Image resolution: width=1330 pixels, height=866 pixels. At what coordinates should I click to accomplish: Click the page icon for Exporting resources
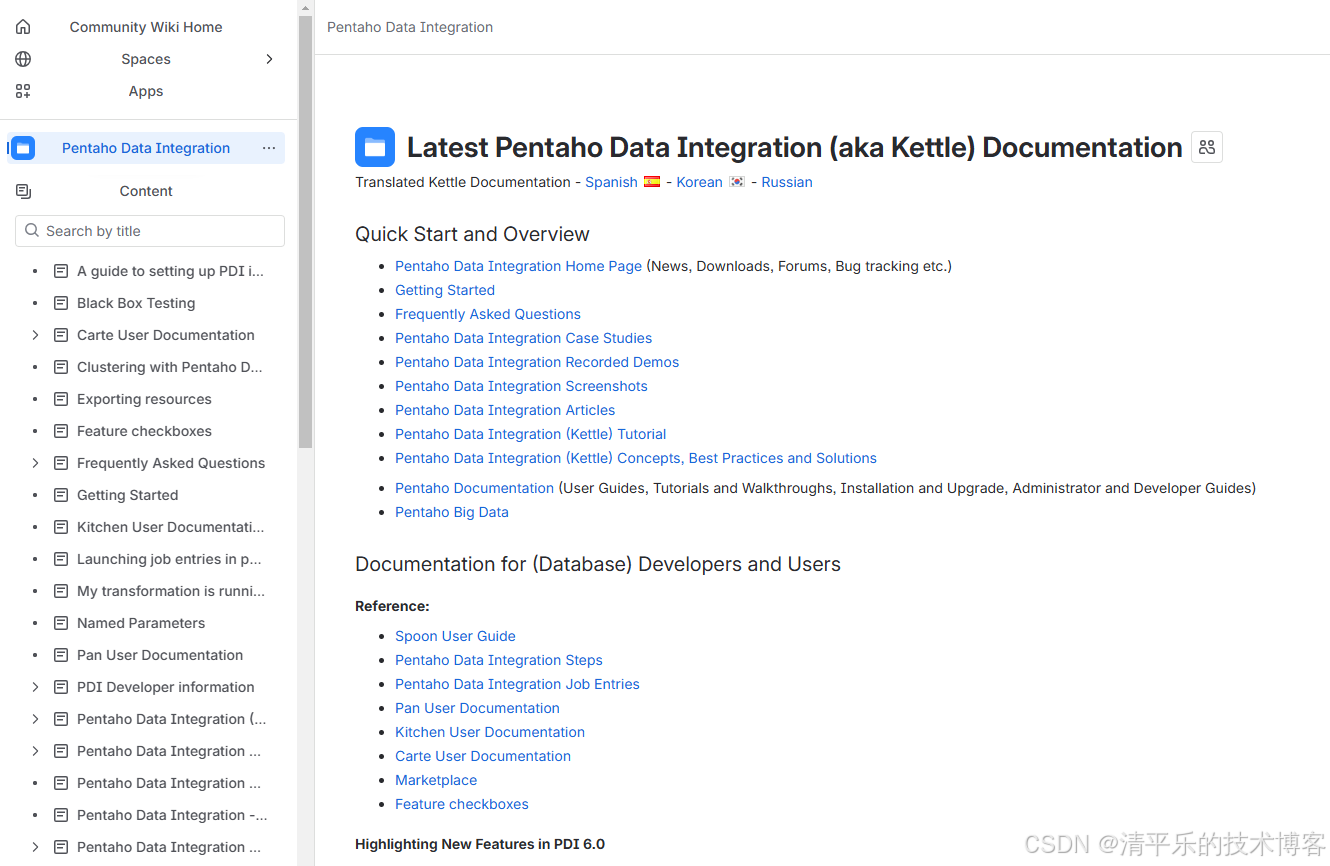point(61,399)
